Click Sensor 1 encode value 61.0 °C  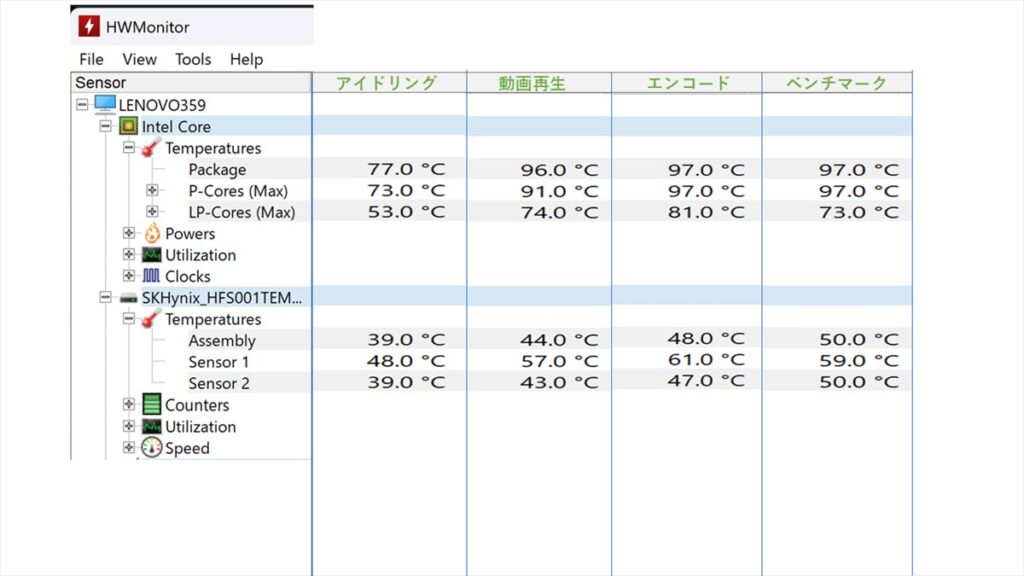click(706, 360)
